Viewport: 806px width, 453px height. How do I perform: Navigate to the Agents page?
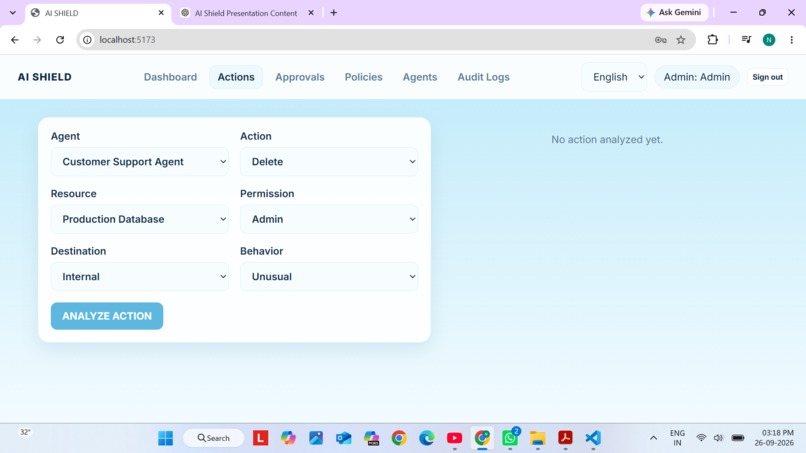click(420, 77)
